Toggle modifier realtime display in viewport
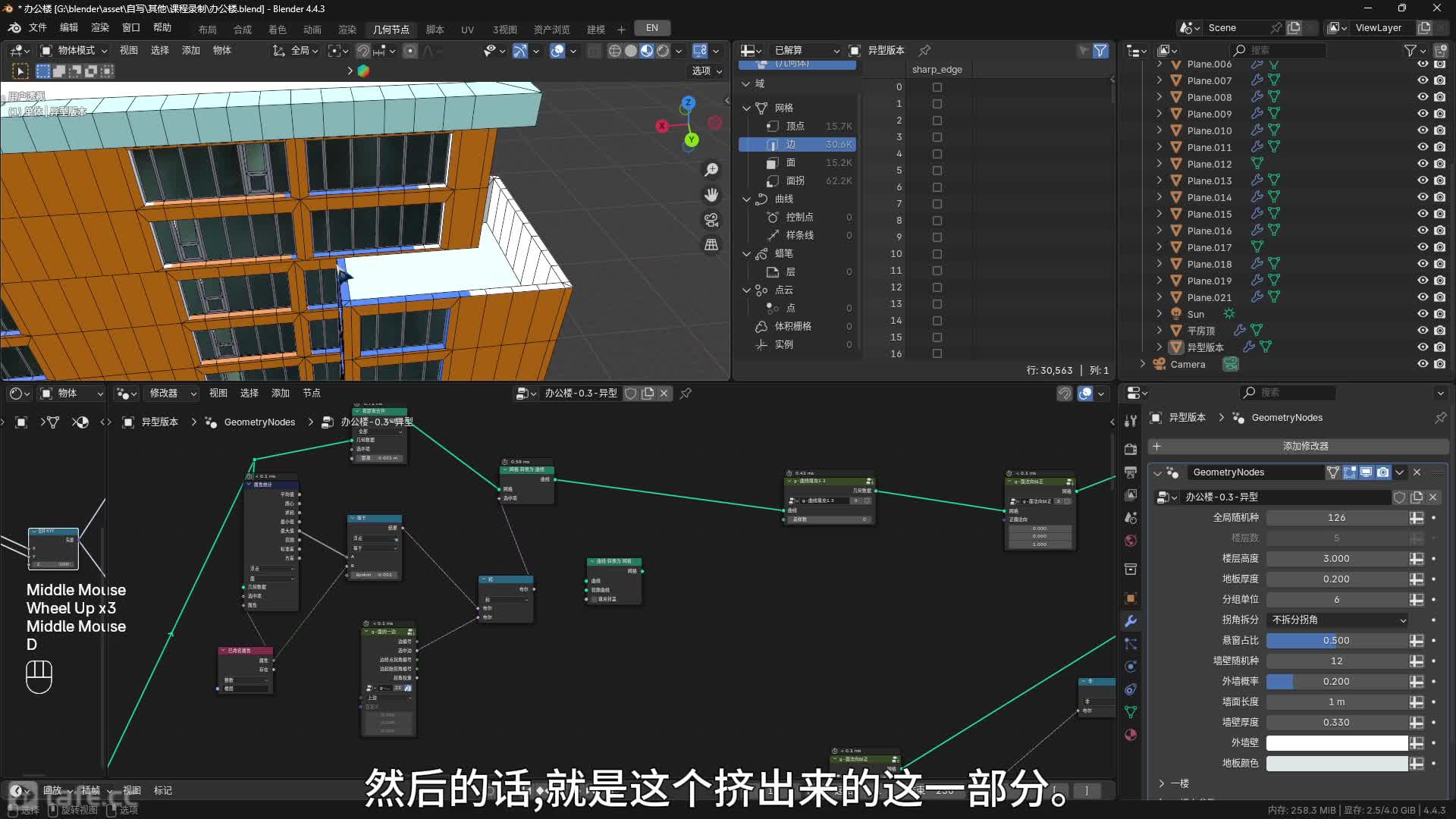1456x819 pixels. 1367,472
